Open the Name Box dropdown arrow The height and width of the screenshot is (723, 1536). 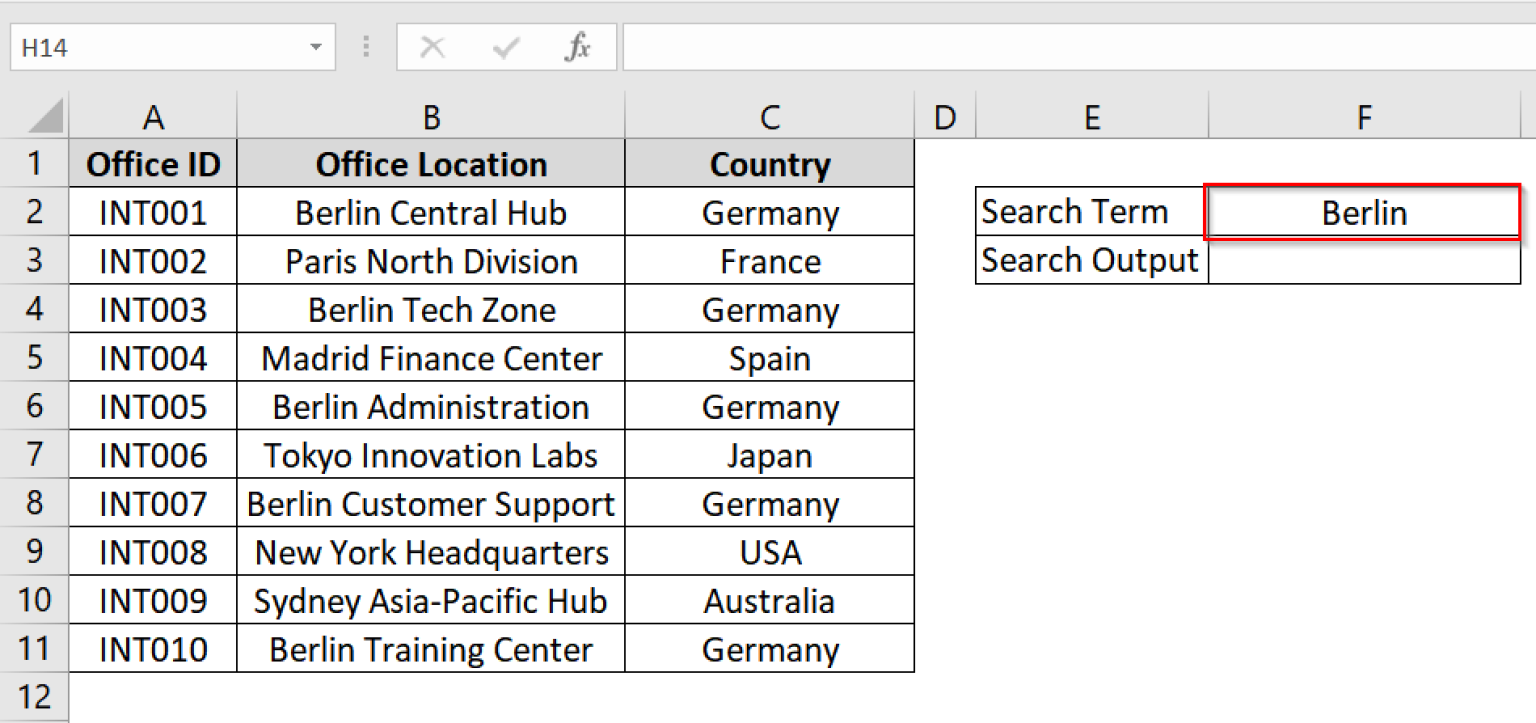tap(316, 46)
